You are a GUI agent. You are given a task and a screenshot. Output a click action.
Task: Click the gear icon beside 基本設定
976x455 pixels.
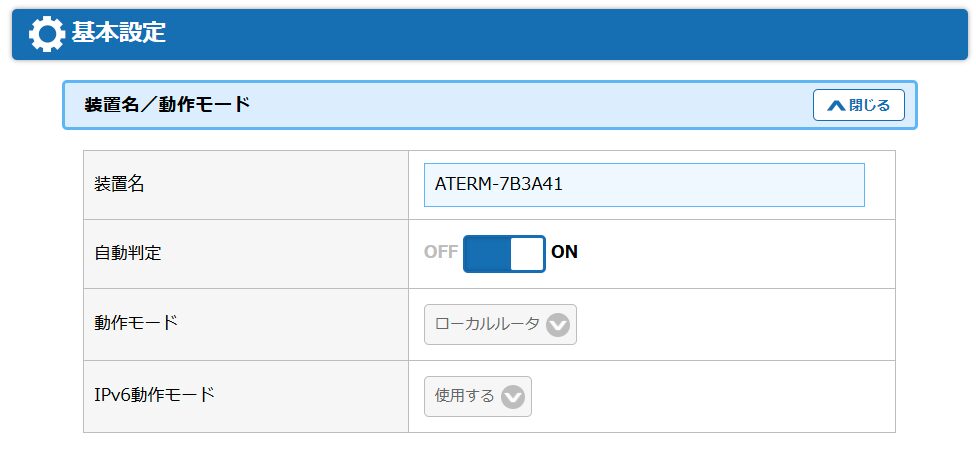(47, 34)
